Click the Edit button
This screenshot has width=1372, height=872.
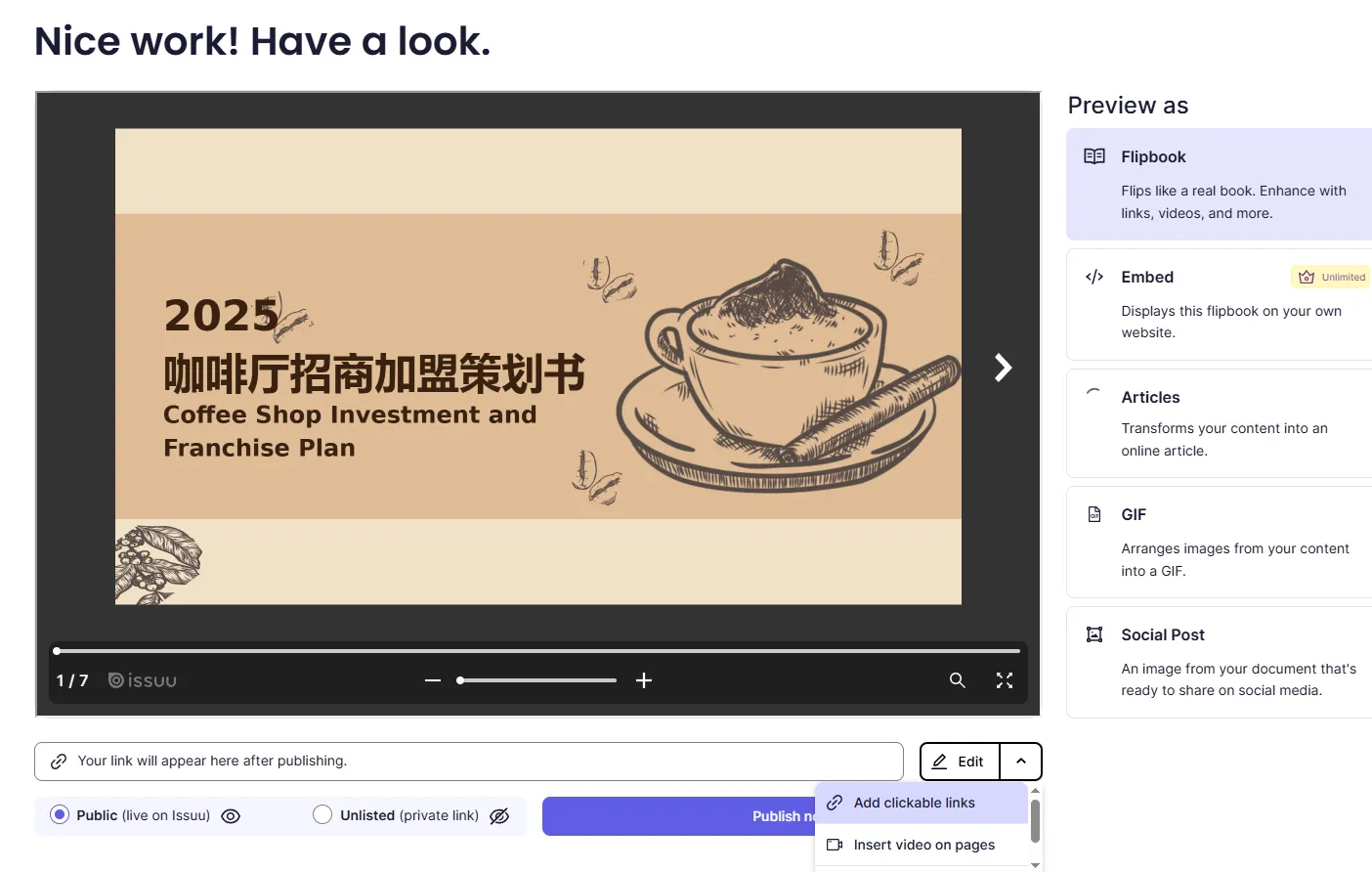click(960, 762)
